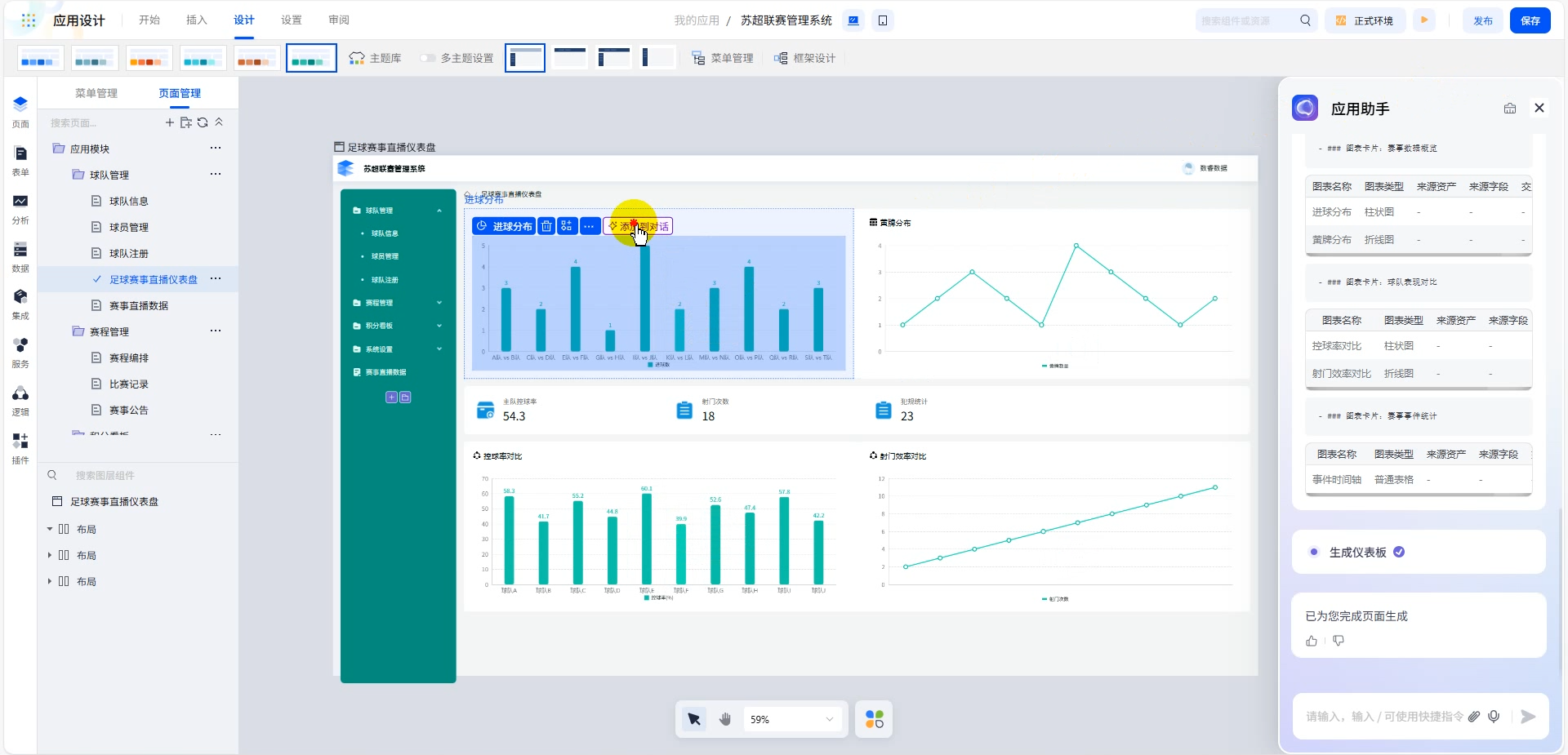Open the 插入 menu tab
This screenshot has height=755, width=1568.
tap(196, 20)
